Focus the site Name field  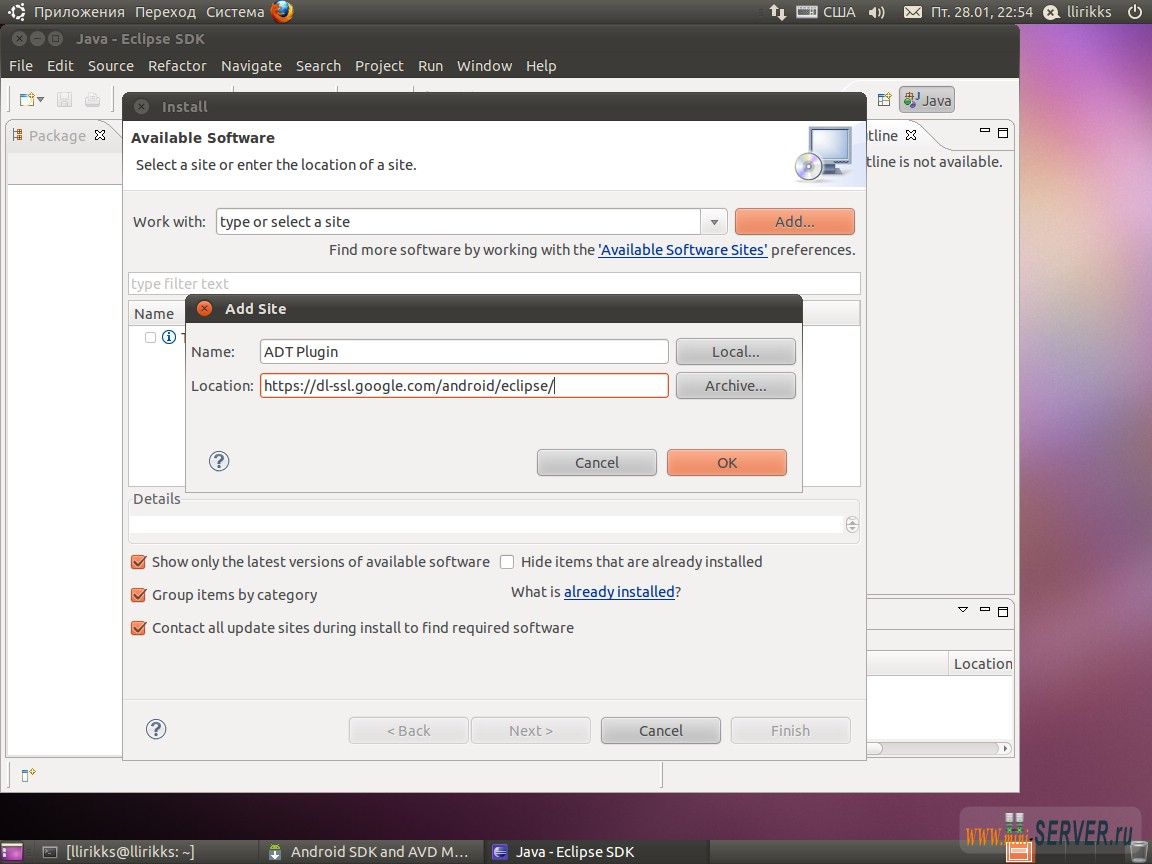coord(464,352)
